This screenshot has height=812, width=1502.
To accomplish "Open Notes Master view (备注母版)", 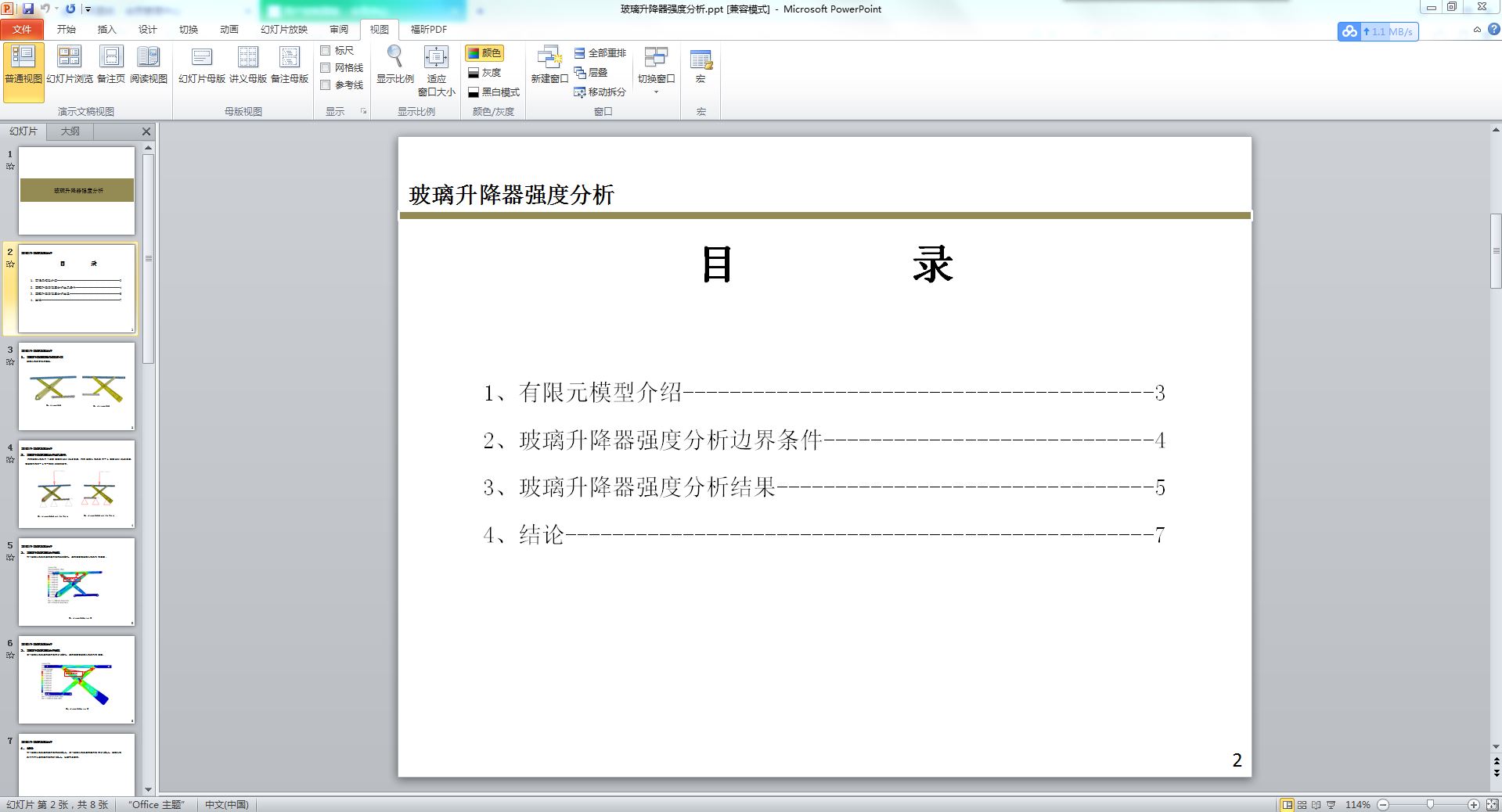I will point(290,66).
